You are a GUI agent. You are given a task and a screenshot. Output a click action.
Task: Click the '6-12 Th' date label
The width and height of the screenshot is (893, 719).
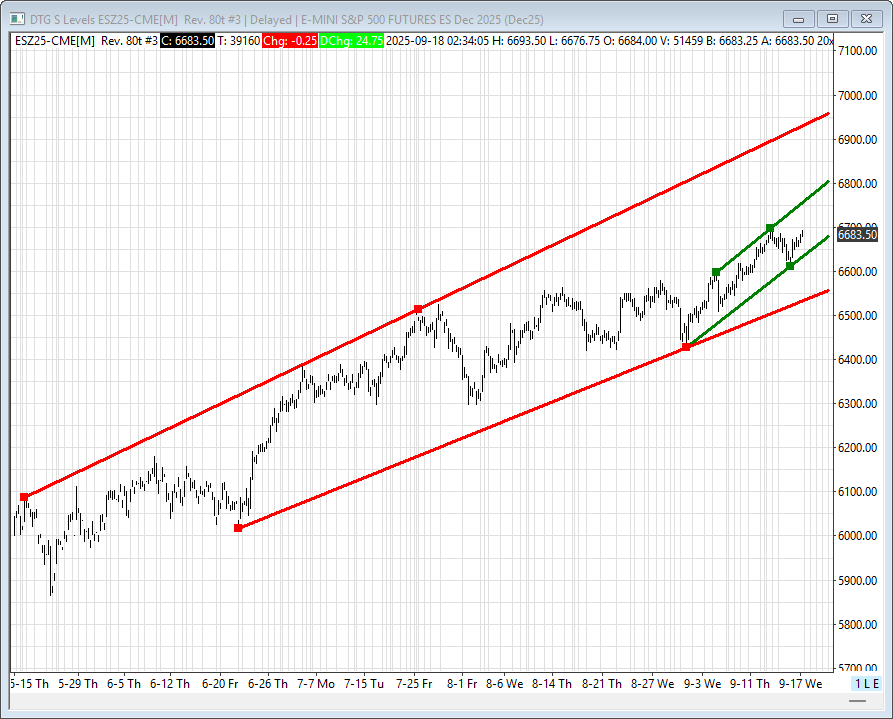point(170,684)
